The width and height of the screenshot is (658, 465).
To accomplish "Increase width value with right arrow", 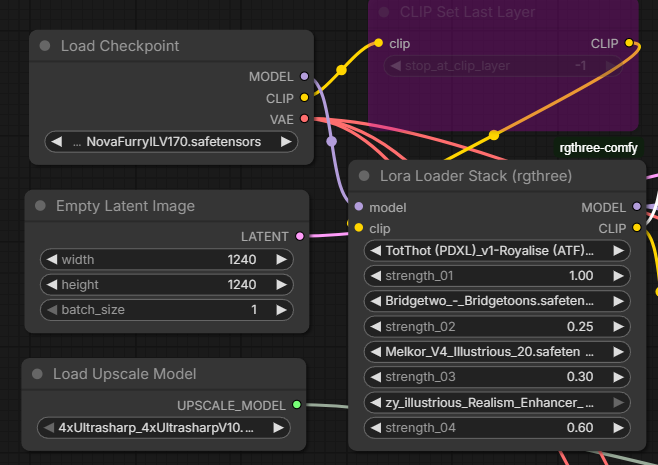I will click(282, 260).
